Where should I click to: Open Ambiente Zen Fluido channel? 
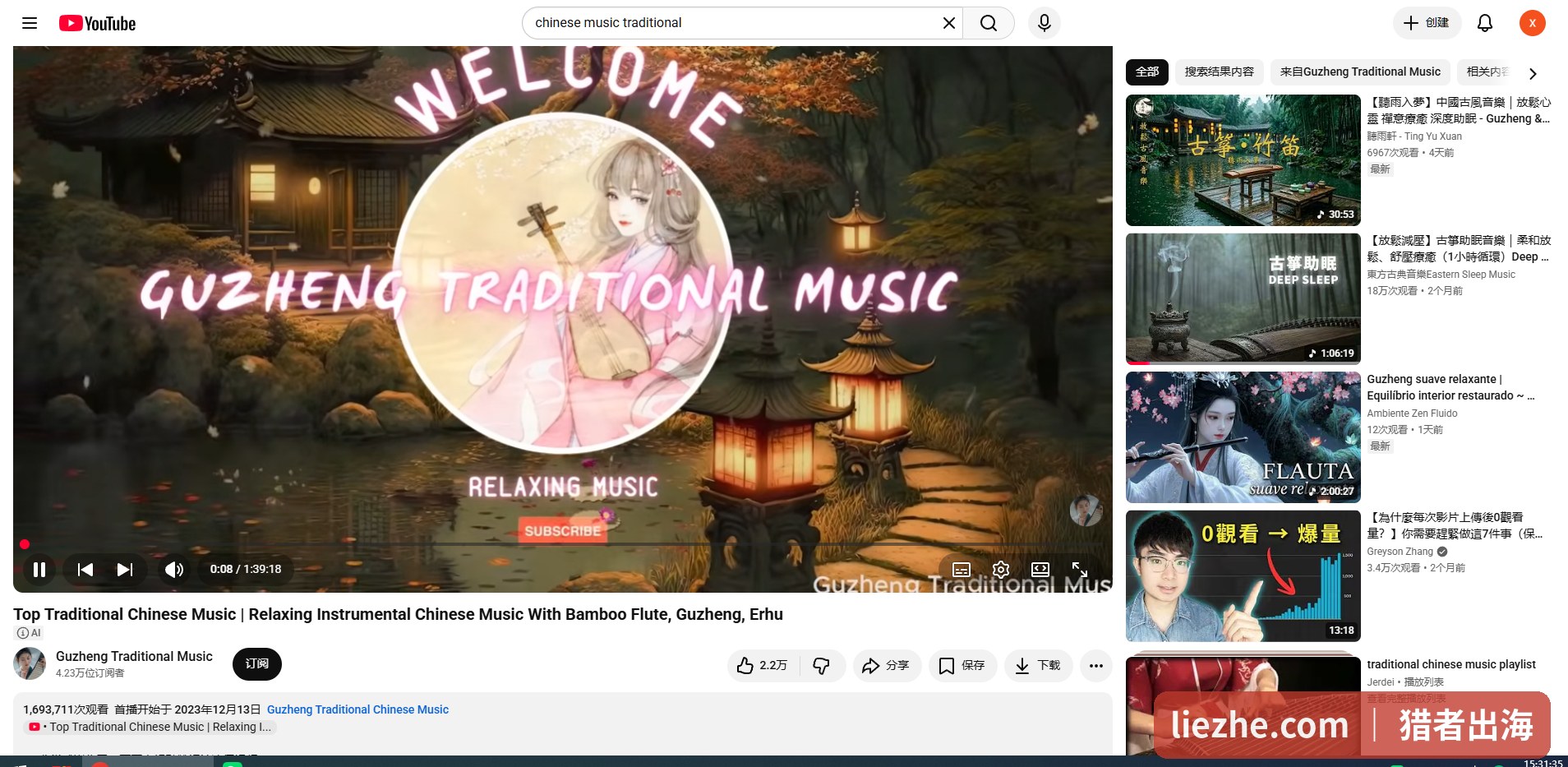pyautogui.click(x=1412, y=414)
